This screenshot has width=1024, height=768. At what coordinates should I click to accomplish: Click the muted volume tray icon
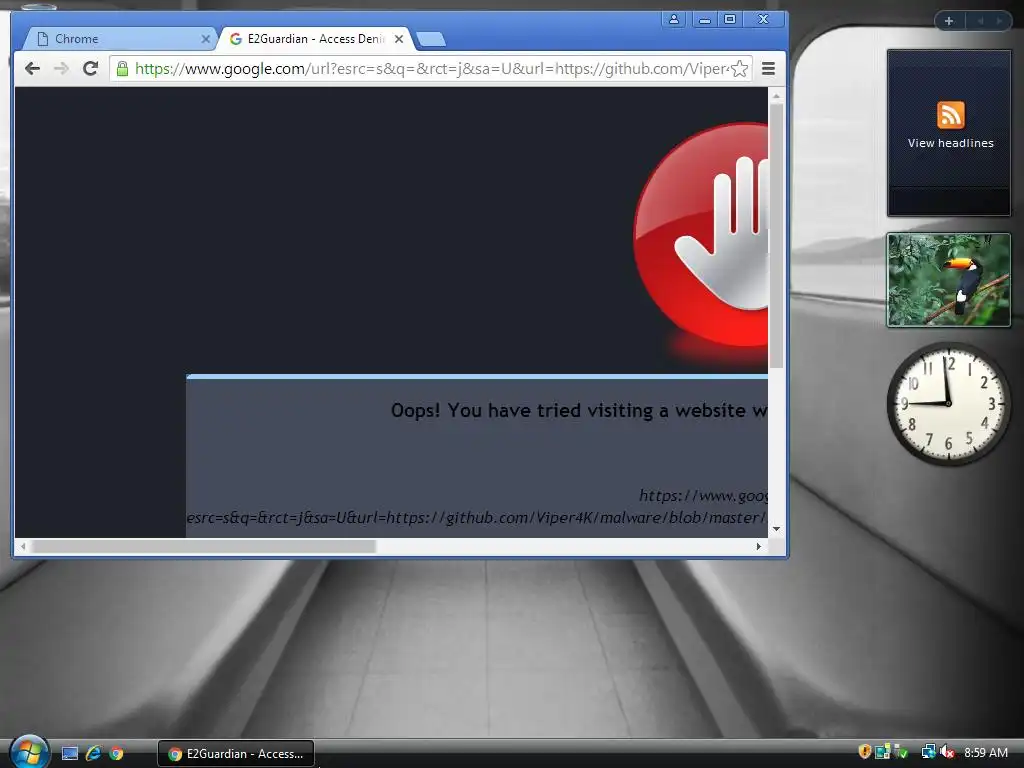pos(947,752)
